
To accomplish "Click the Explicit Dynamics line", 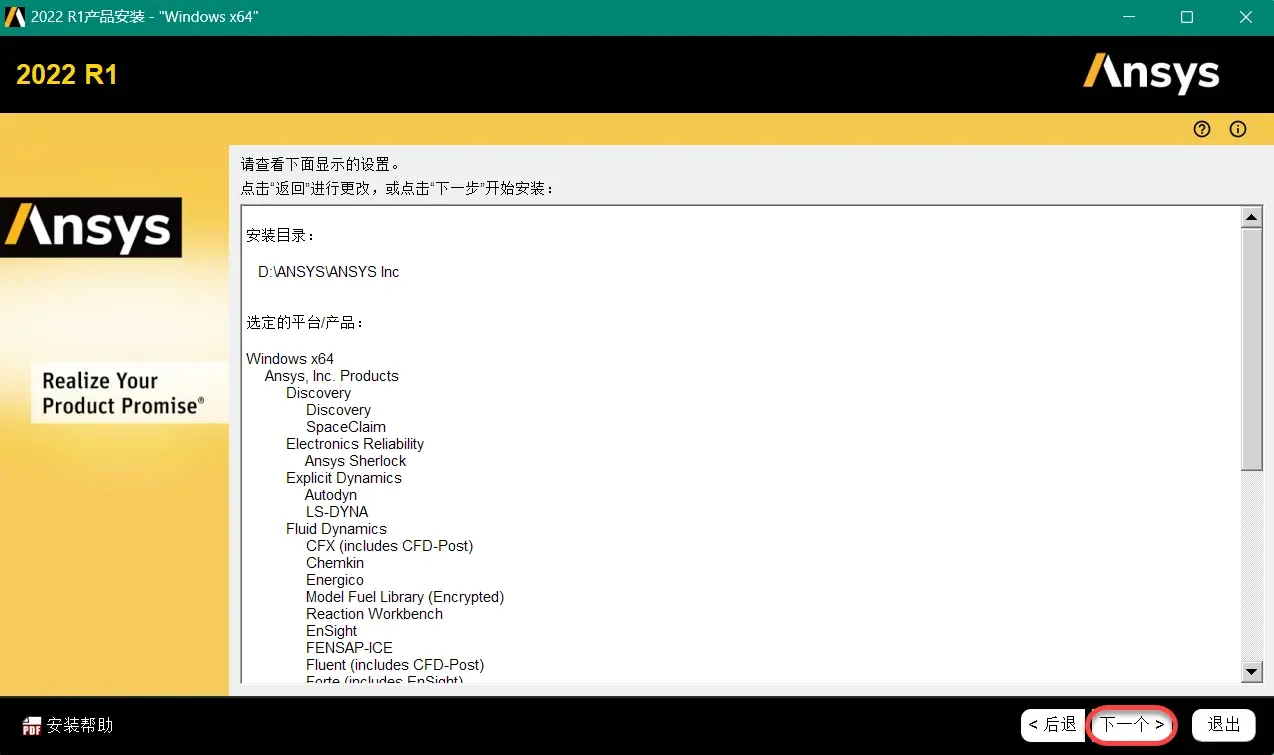I will pos(344,478).
